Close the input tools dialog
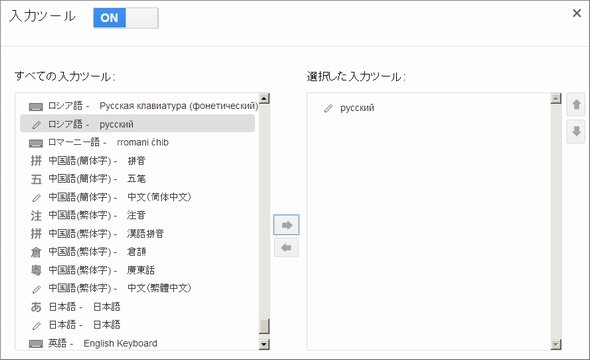The width and height of the screenshot is (590, 360). pyautogui.click(x=576, y=13)
